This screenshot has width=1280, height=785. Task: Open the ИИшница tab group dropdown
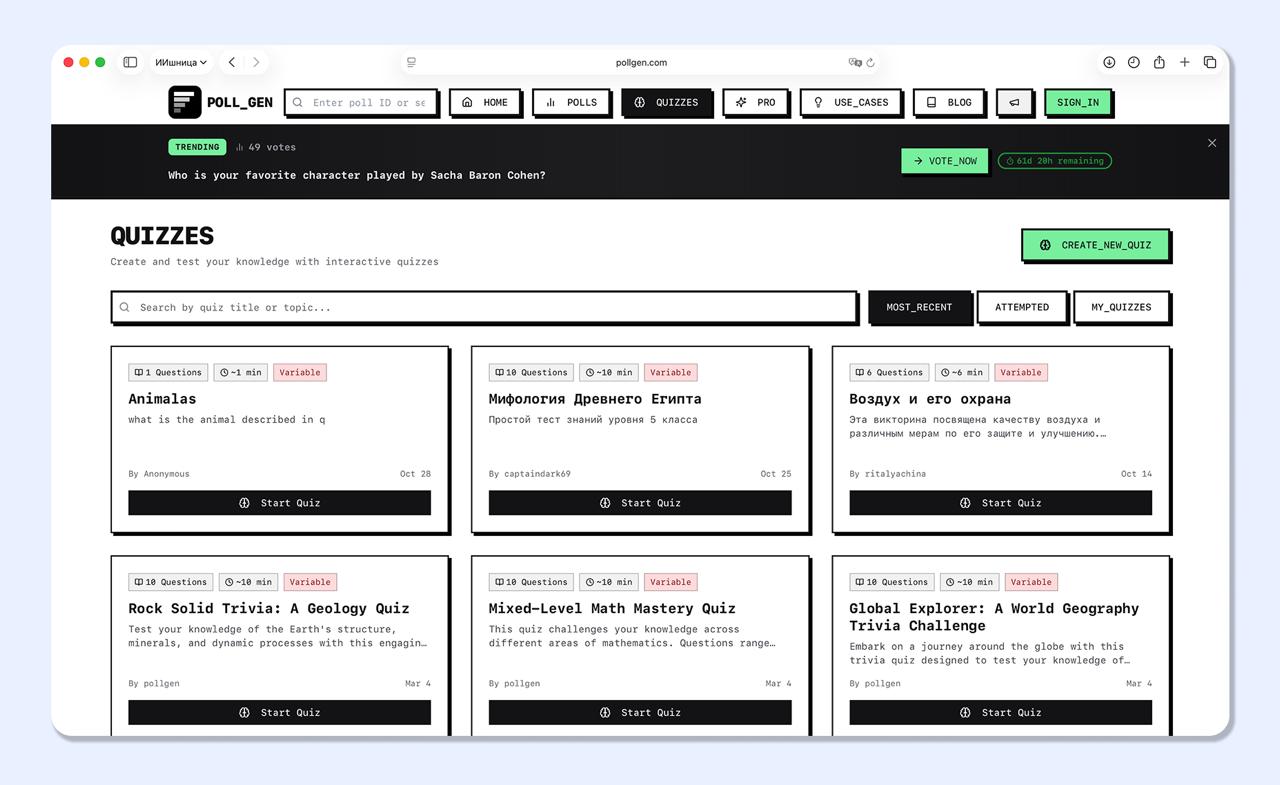pyautogui.click(x=181, y=62)
